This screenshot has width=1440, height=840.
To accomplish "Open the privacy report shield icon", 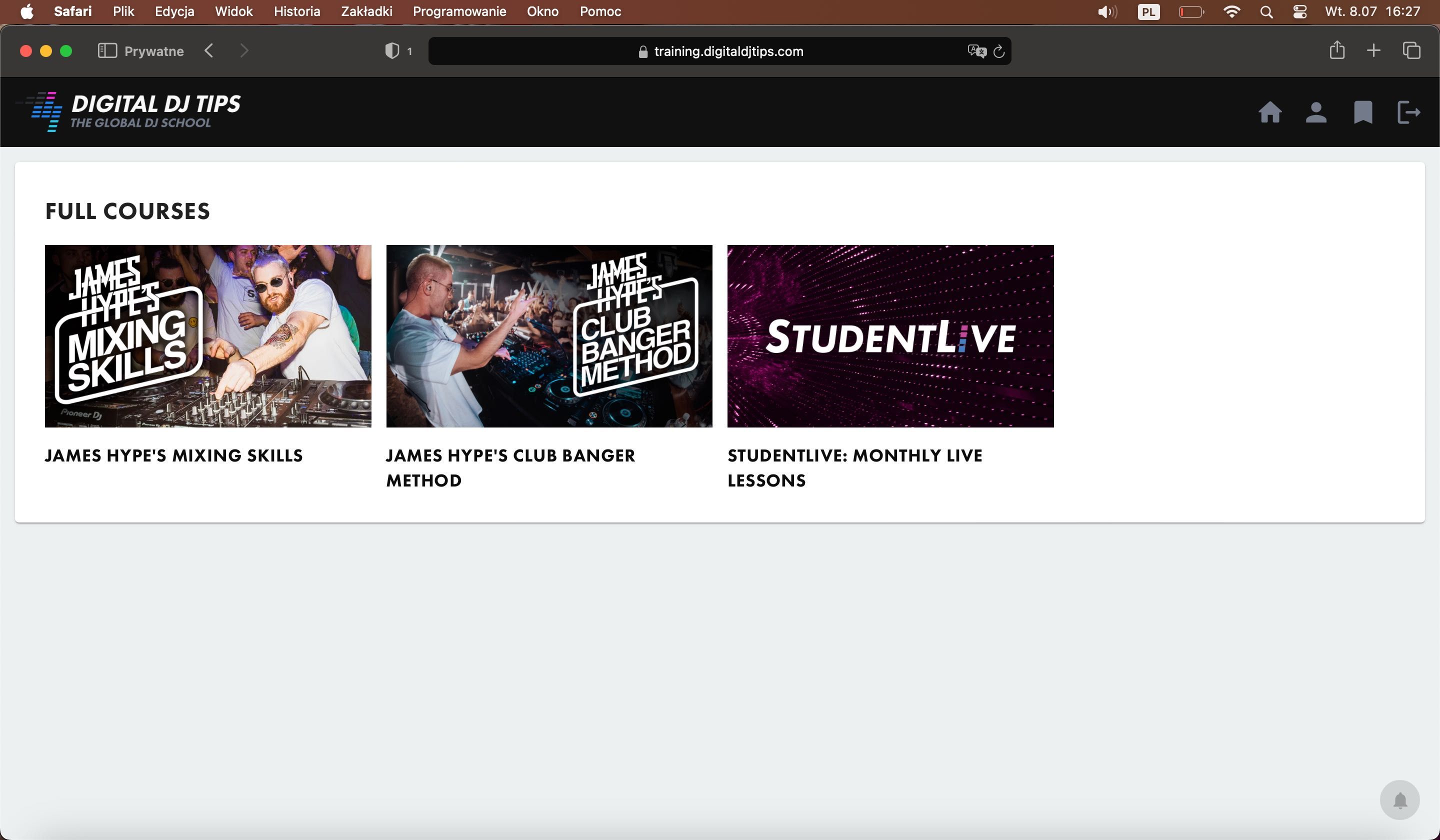I will point(392,51).
